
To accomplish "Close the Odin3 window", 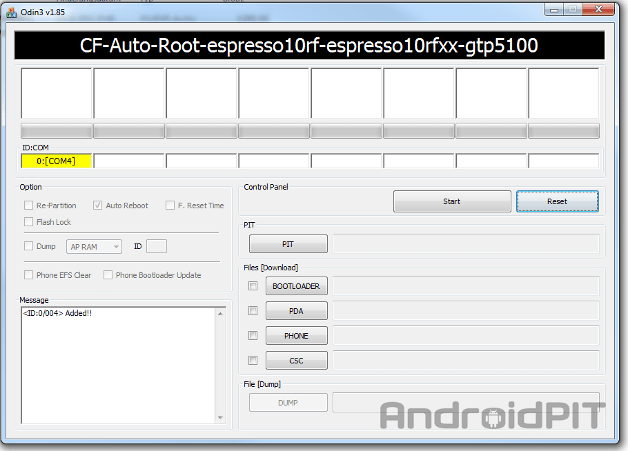I will [x=598, y=10].
